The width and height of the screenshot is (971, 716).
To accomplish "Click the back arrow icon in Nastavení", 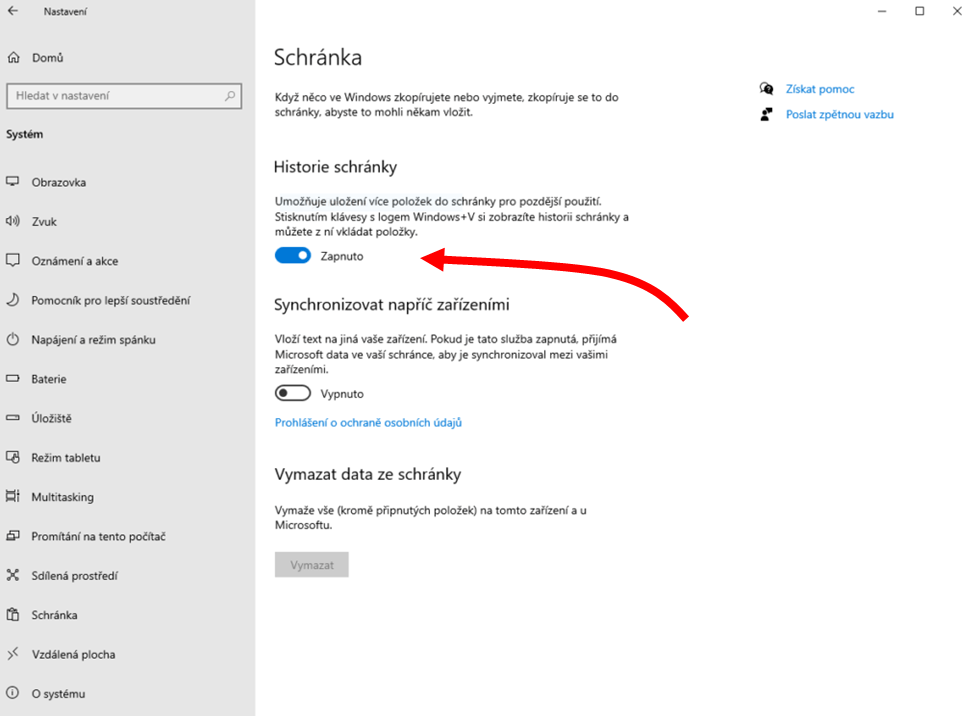I will coord(13,12).
